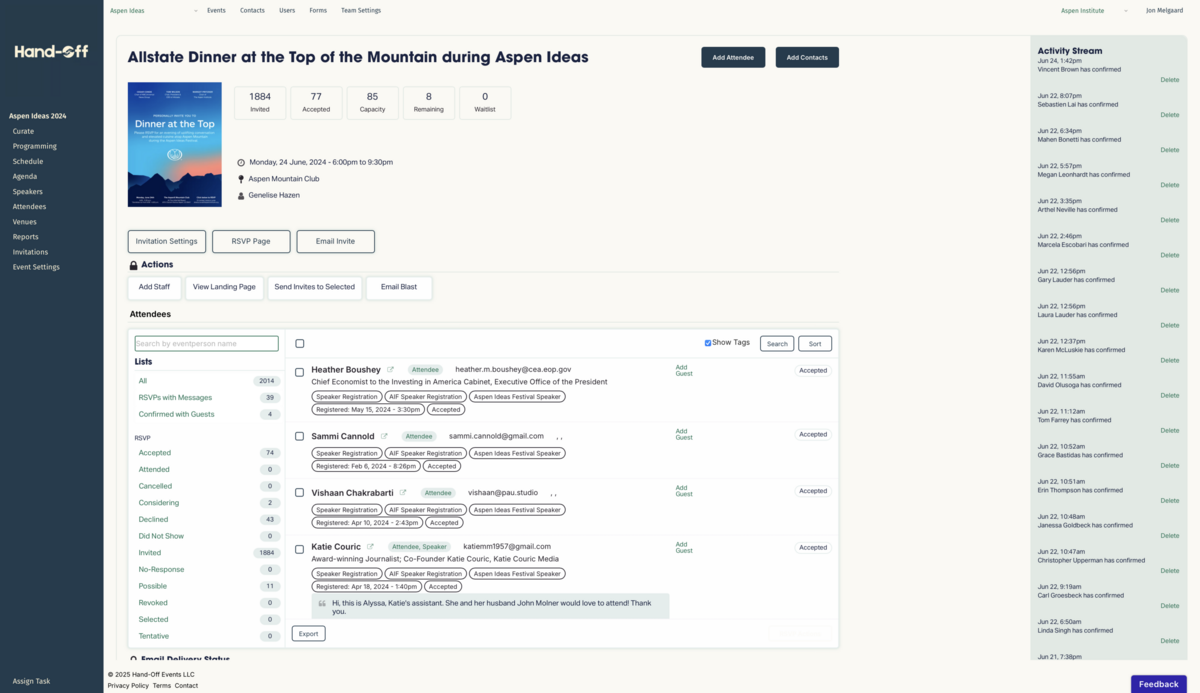Click the Export button
This screenshot has height=693, width=1200.
(309, 634)
